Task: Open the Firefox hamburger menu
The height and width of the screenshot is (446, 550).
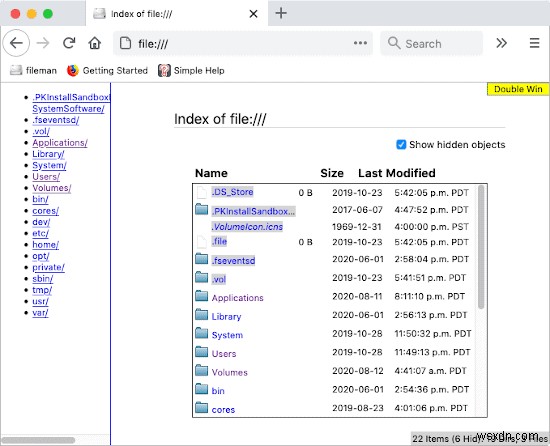Action: (534, 43)
